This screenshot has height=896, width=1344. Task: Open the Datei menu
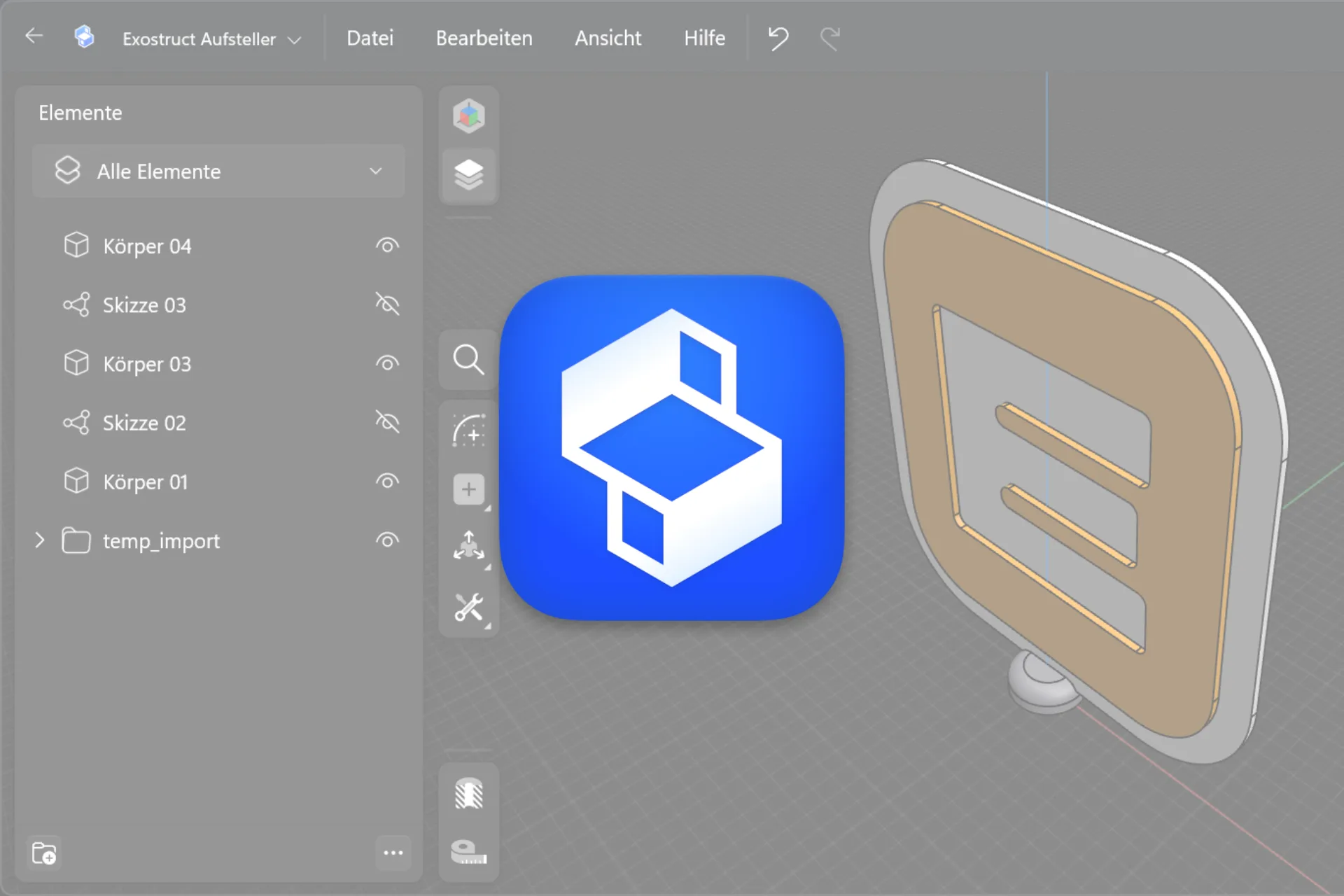pos(370,38)
